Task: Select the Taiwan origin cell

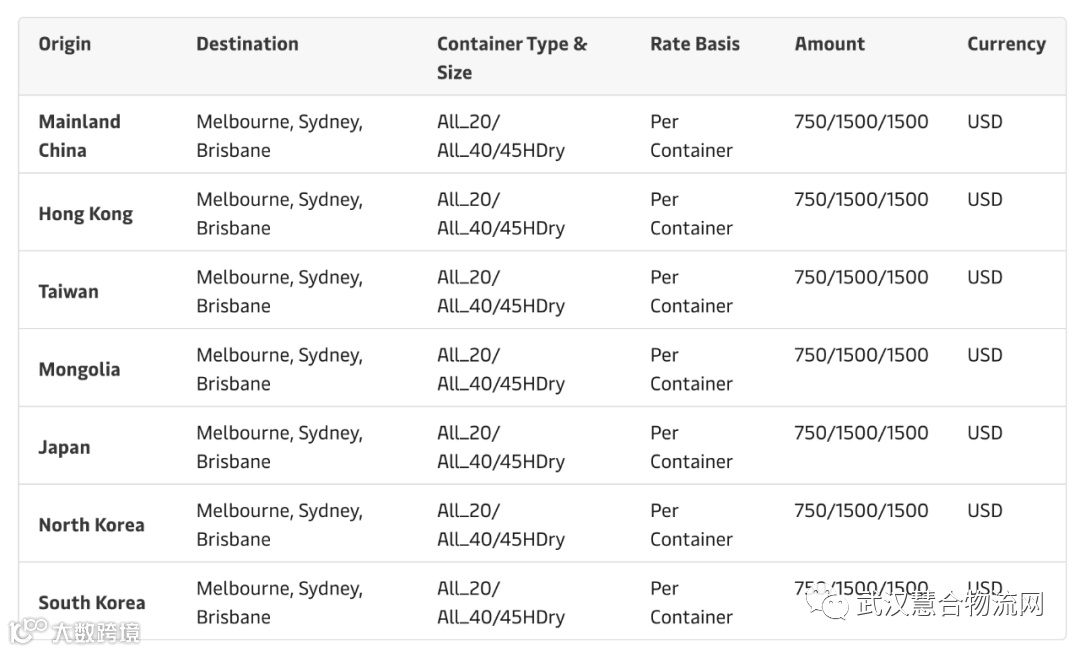Action: click(69, 292)
